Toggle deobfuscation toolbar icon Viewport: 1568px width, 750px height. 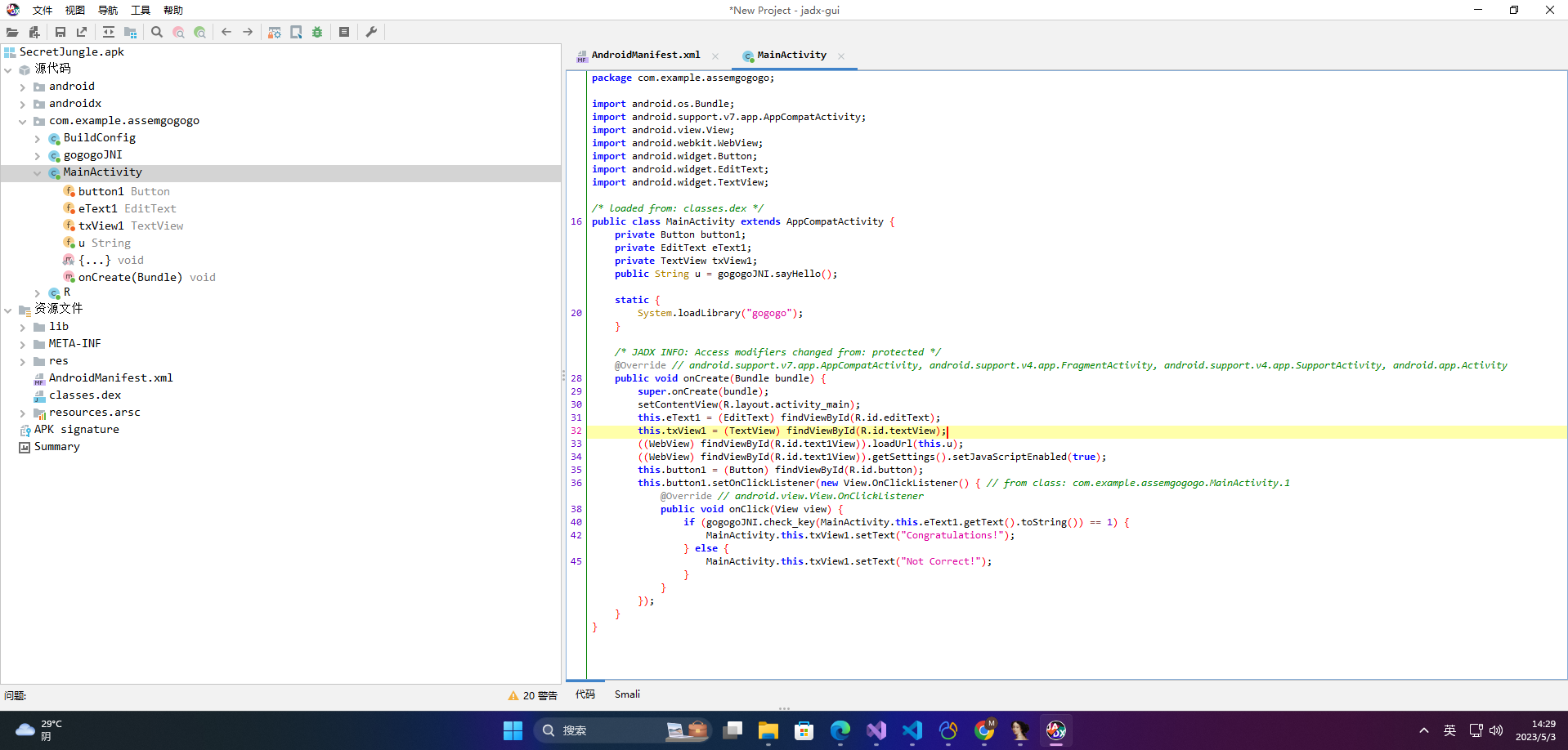(x=275, y=32)
